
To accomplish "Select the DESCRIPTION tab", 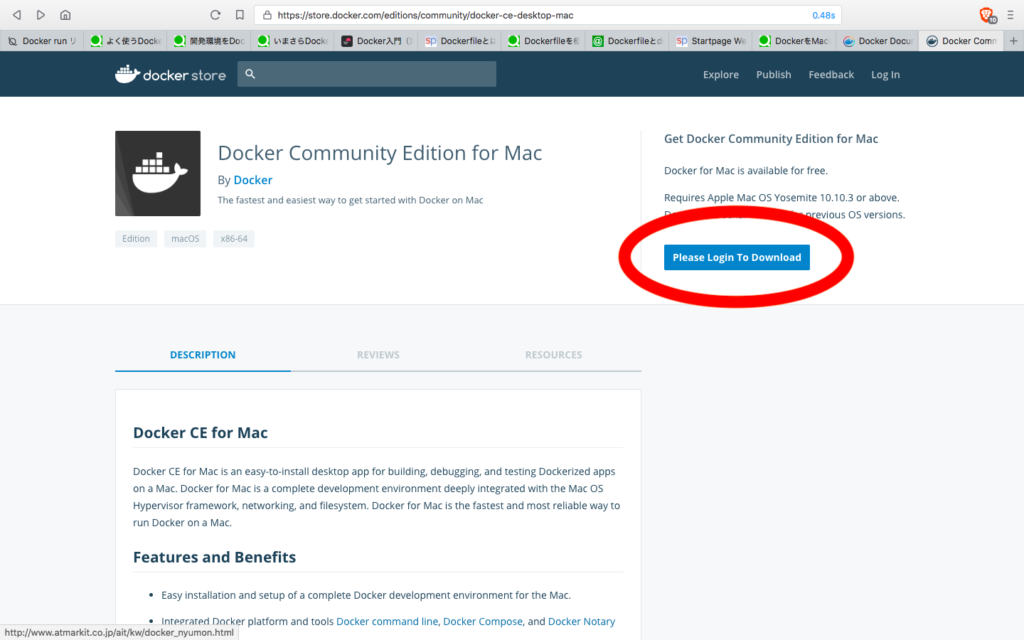I will coord(202,354).
